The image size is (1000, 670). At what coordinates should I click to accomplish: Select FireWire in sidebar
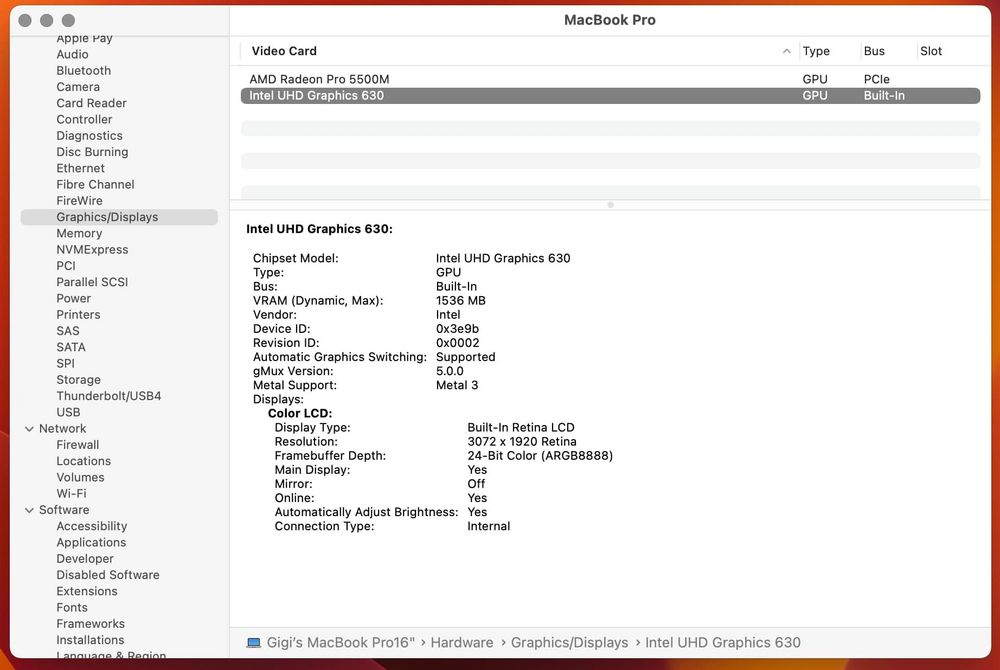(x=79, y=201)
